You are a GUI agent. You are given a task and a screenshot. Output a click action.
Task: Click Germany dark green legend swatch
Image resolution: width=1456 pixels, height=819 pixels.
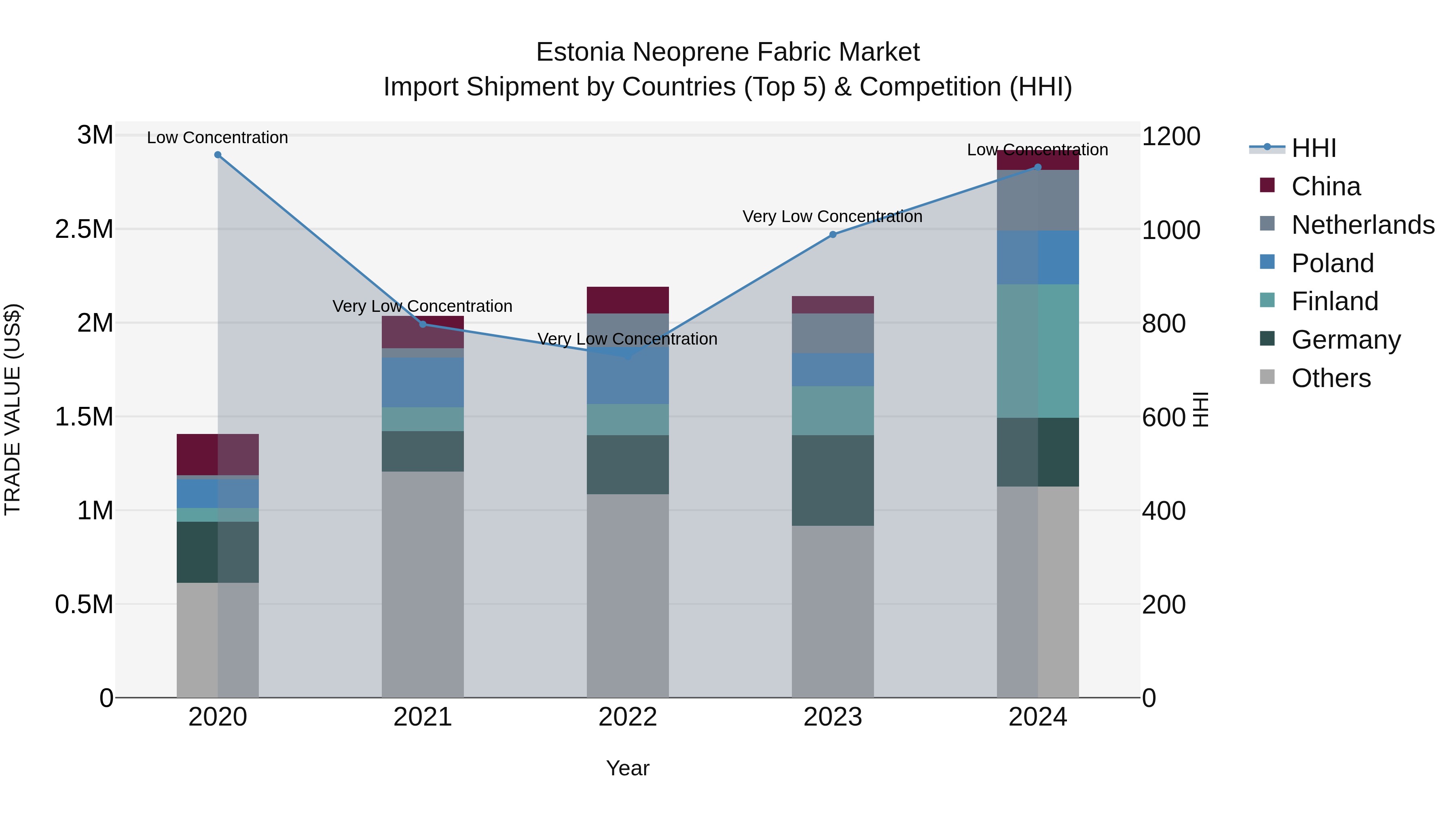[x=1267, y=339]
